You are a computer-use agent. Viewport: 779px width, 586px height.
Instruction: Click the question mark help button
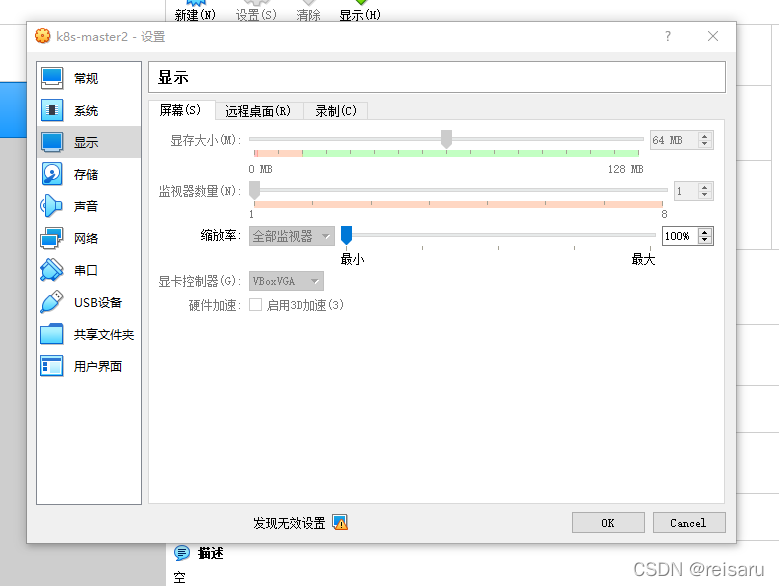[x=668, y=36]
